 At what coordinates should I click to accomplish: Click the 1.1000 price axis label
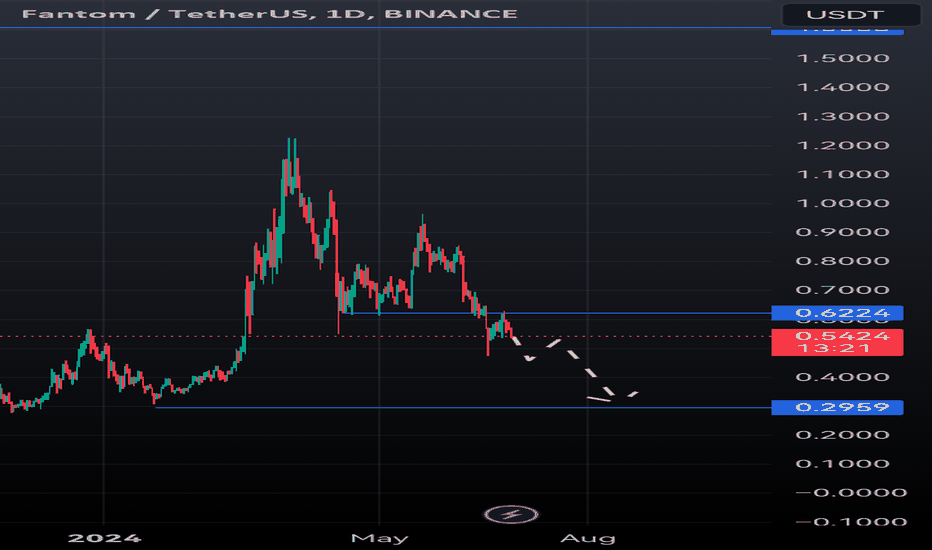pos(843,174)
